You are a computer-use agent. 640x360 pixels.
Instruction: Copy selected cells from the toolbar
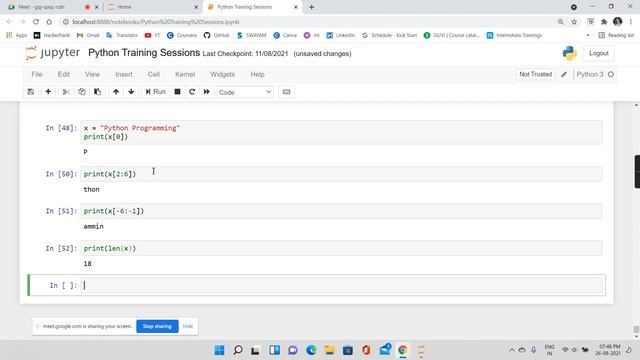(x=82, y=92)
